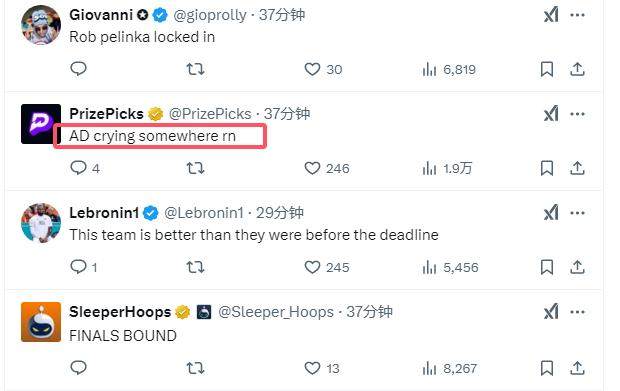620x391 pixels.
Task: Visit the @Sleeper_Hoops handle link
Action: pyautogui.click(x=276, y=312)
